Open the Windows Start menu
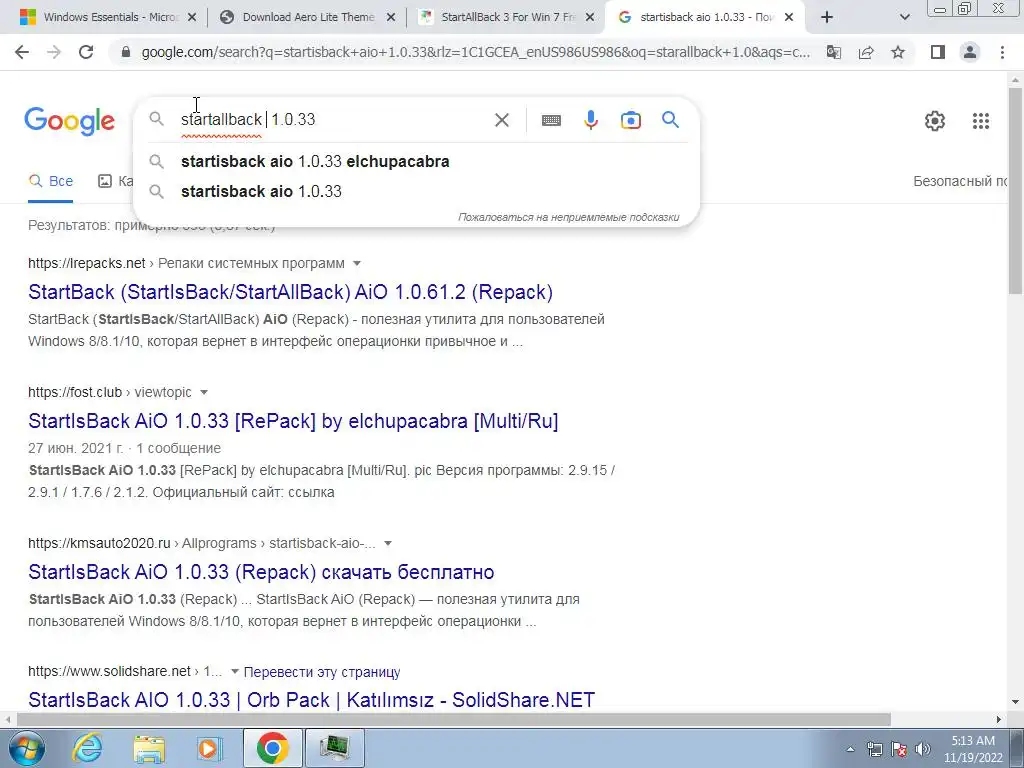Screen dimensions: 1024x768 [x=26, y=748]
